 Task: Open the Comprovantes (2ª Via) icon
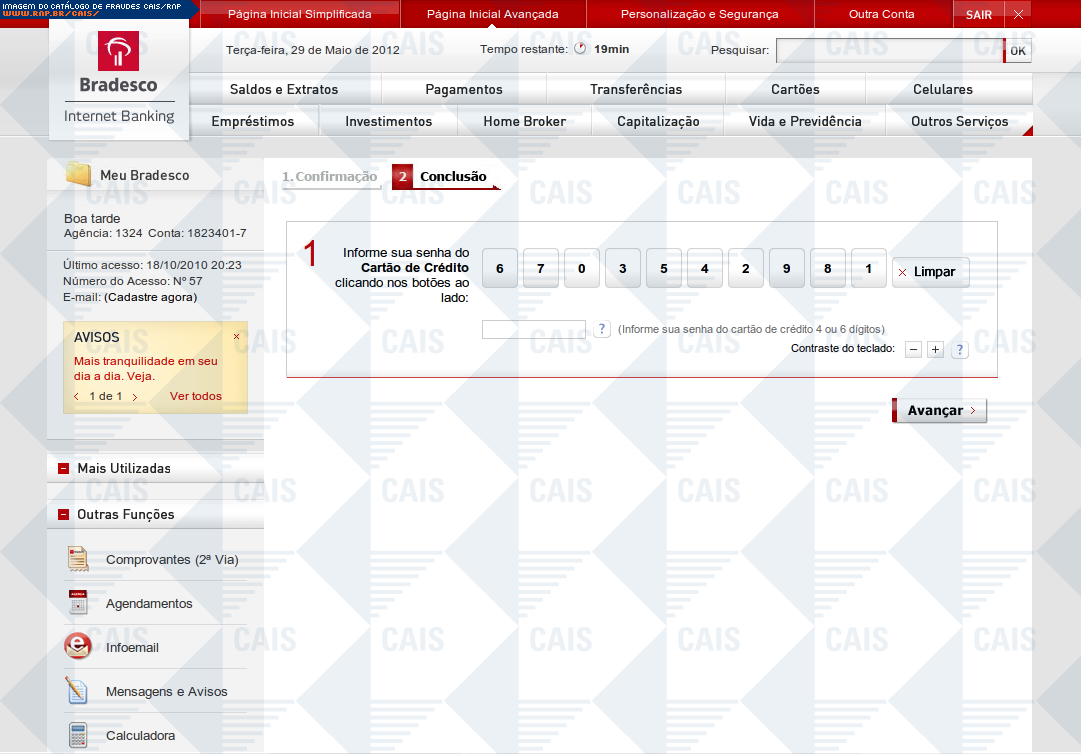pos(78,559)
